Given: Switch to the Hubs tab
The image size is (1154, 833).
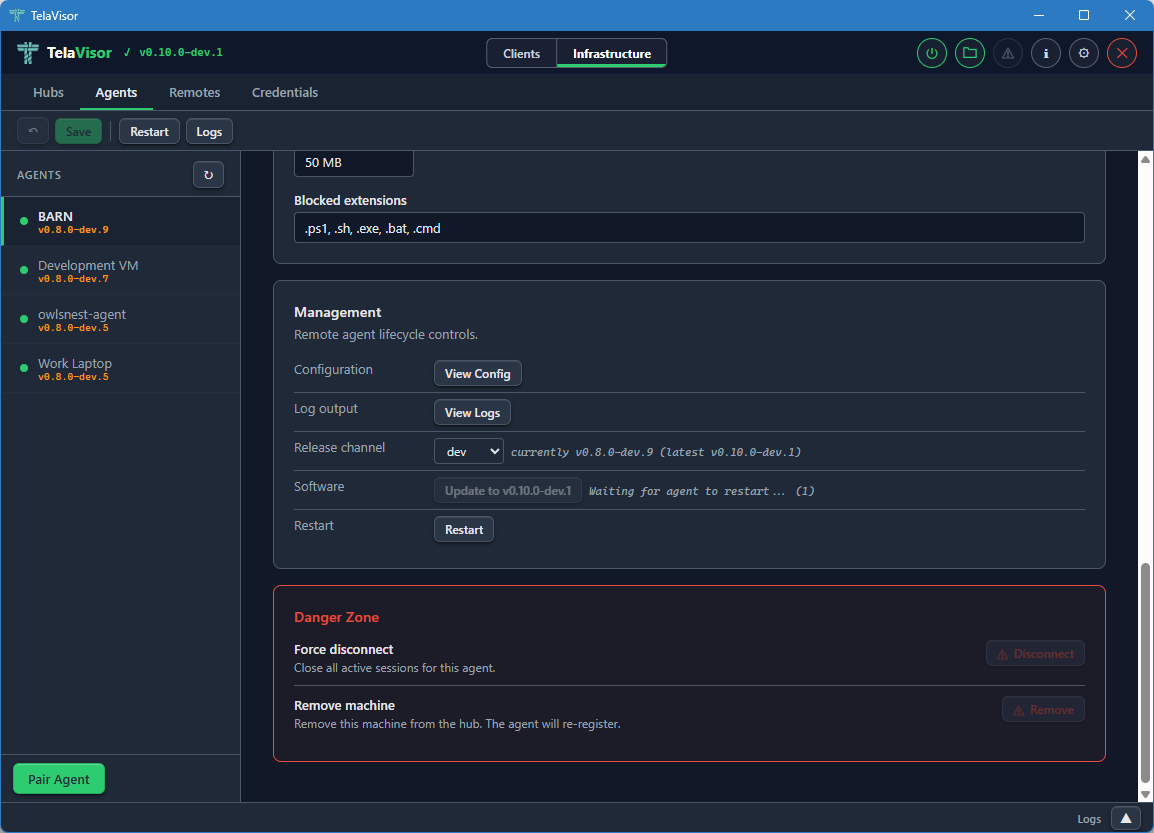Looking at the screenshot, I should click(x=48, y=93).
